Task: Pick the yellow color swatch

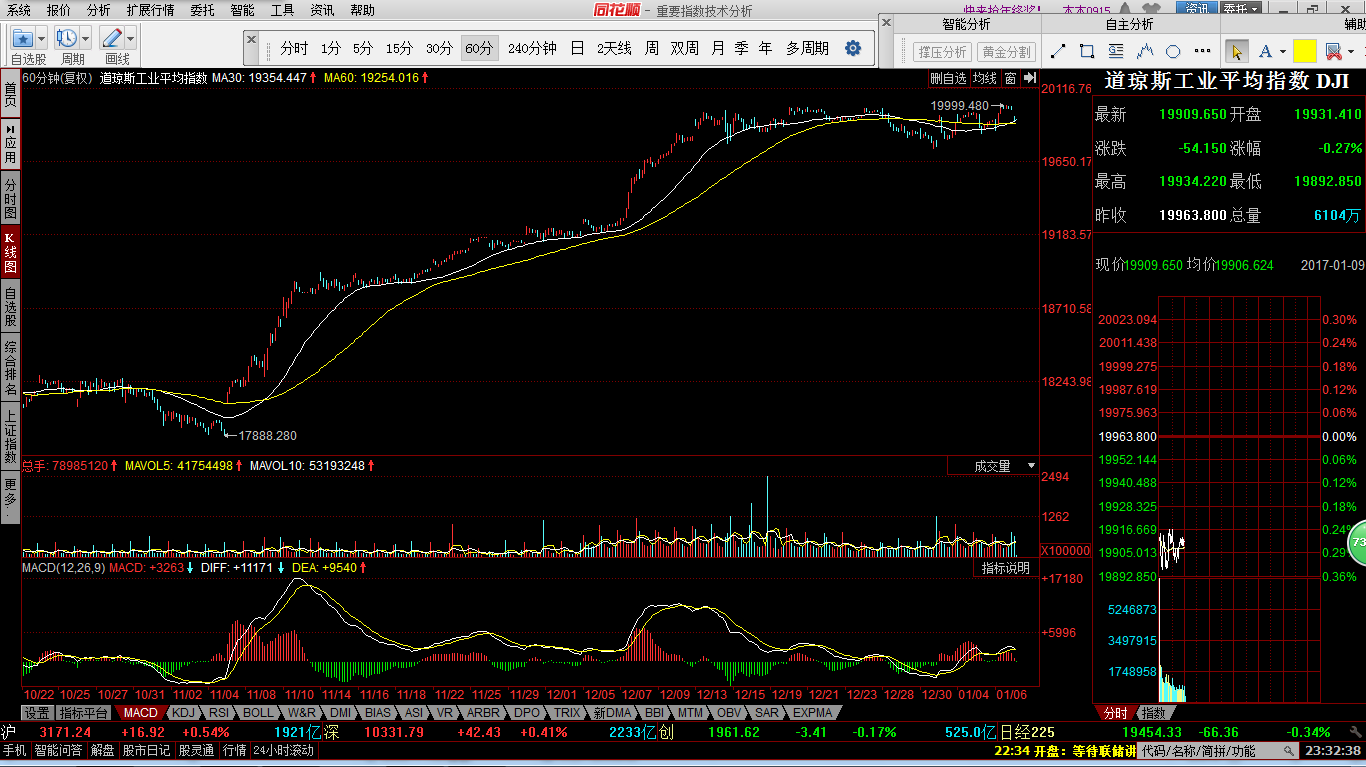Action: tap(1304, 51)
